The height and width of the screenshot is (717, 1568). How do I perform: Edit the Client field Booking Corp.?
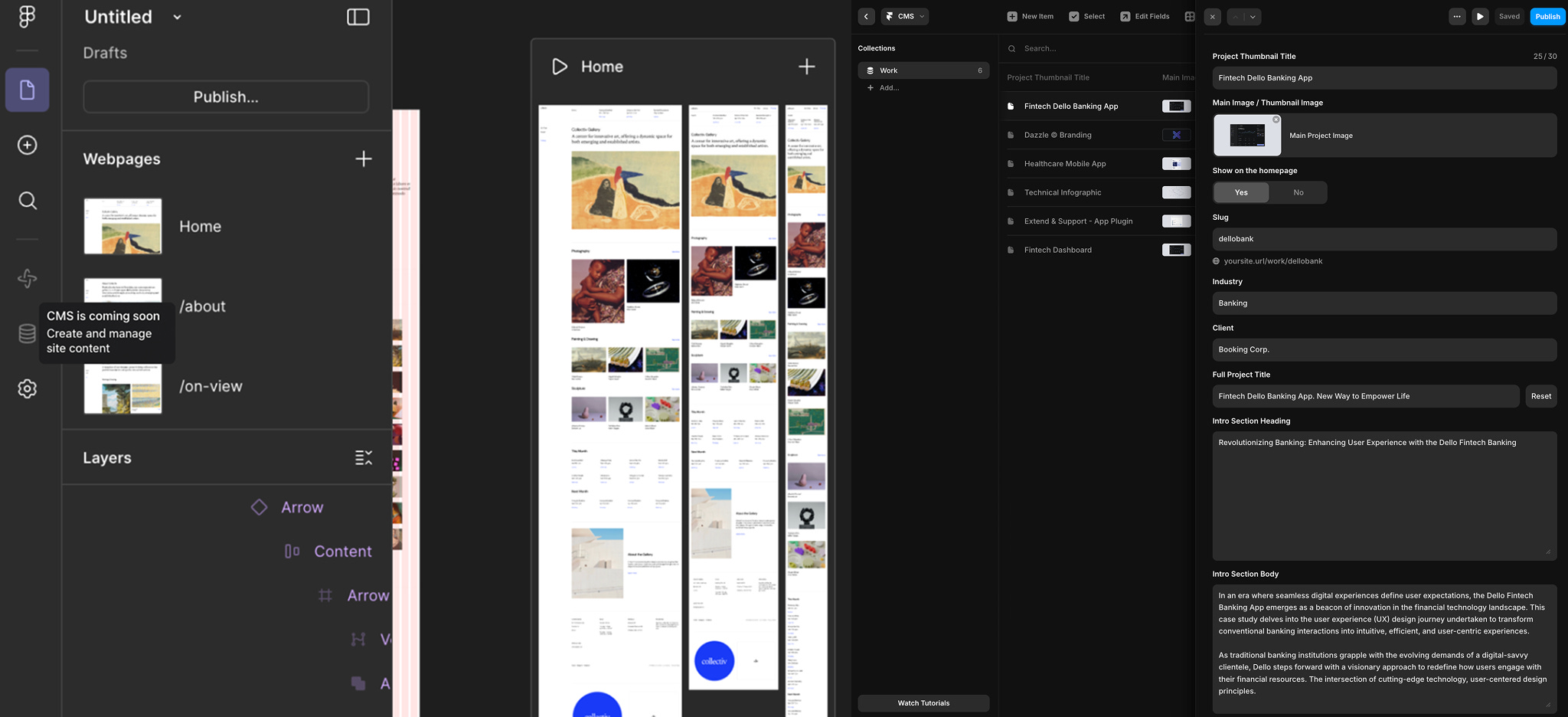[x=1384, y=349]
